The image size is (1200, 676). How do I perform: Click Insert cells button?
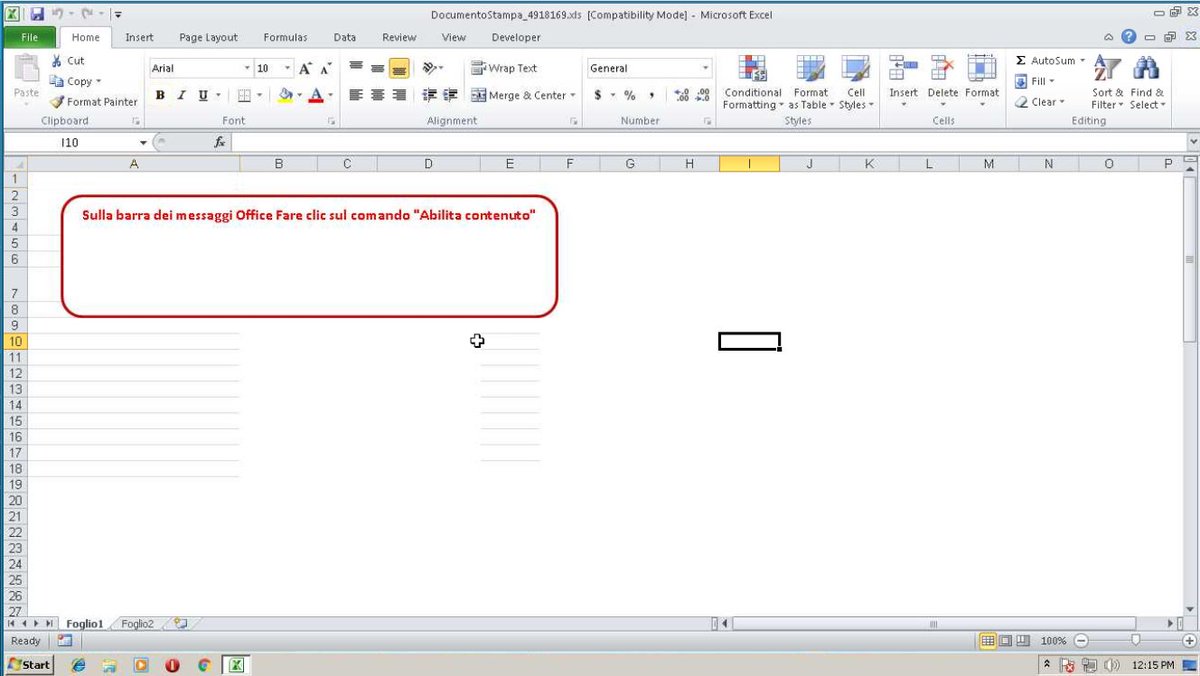903,82
